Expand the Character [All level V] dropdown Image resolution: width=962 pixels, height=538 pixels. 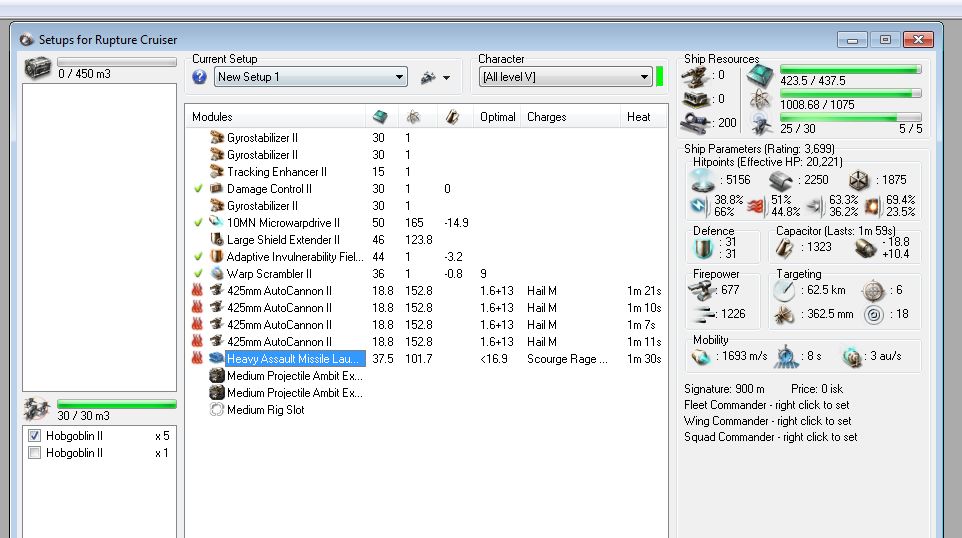click(644, 77)
